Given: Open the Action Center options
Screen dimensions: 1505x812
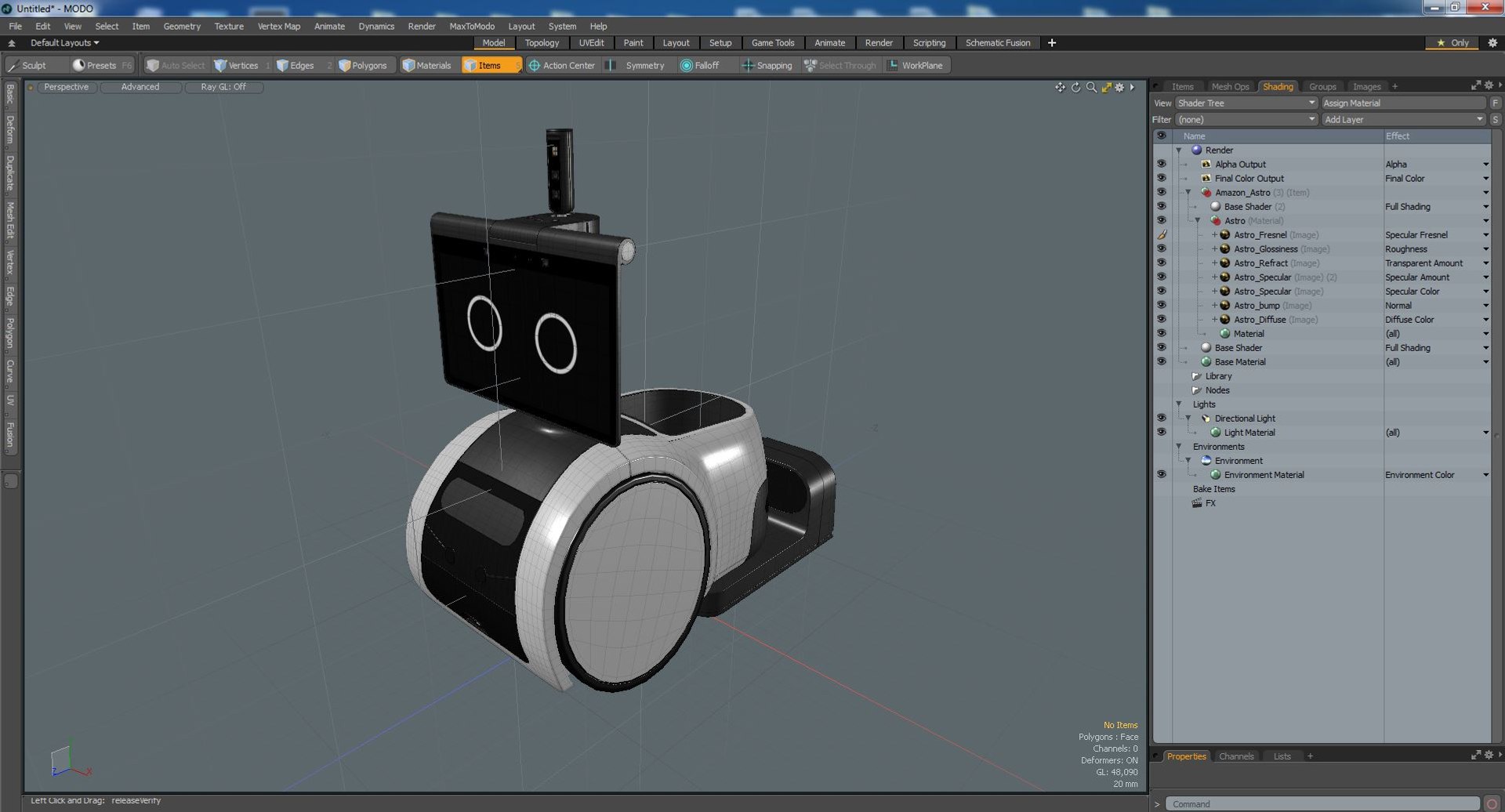Looking at the screenshot, I should [562, 66].
